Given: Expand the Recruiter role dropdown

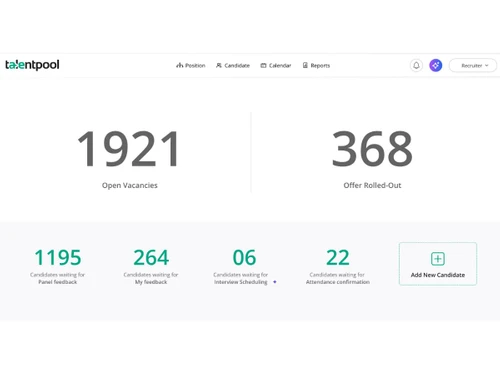Looking at the screenshot, I should tap(473, 65).
